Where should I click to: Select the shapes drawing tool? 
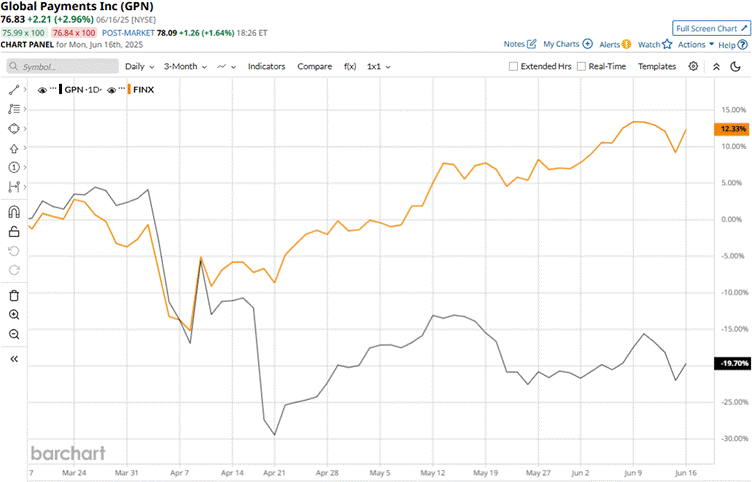pyautogui.click(x=14, y=129)
